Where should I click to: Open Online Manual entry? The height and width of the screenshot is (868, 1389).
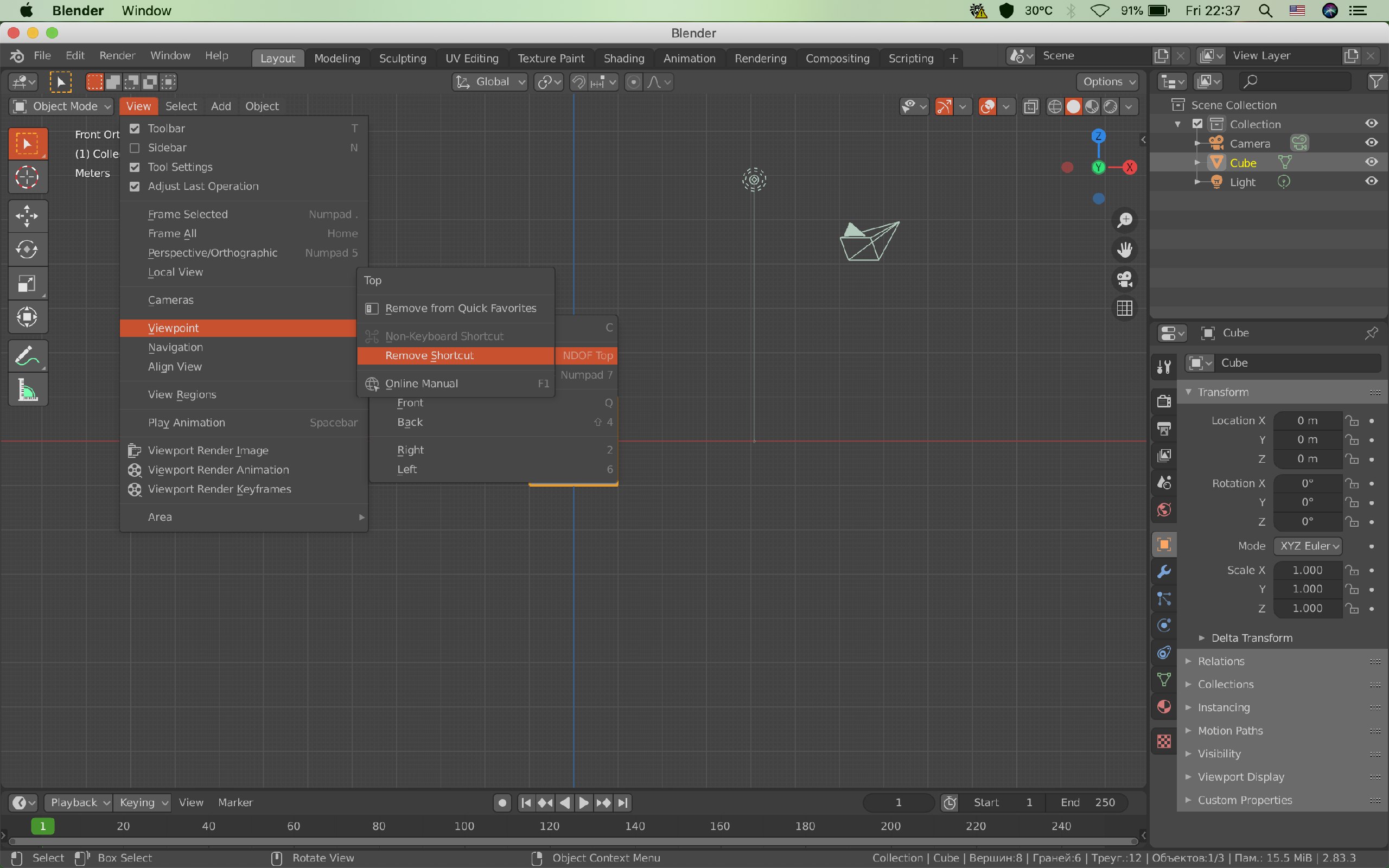point(455,384)
